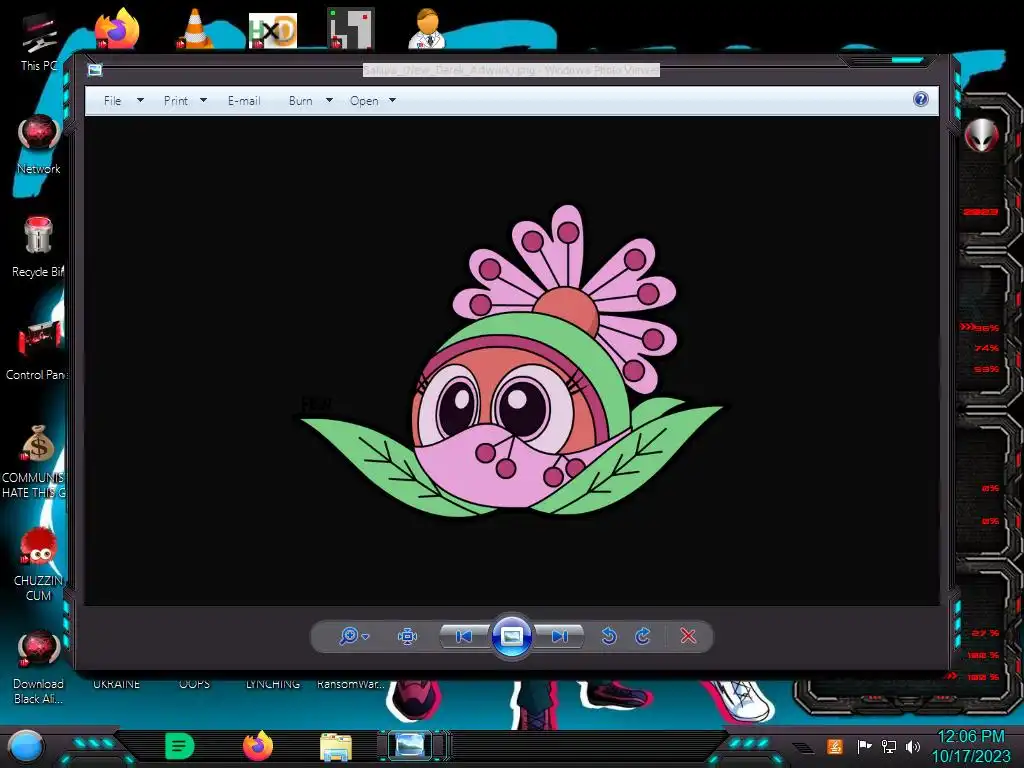This screenshot has width=1024, height=768.
Task: Expand the File menu dropdown arrow
Action: coord(140,101)
